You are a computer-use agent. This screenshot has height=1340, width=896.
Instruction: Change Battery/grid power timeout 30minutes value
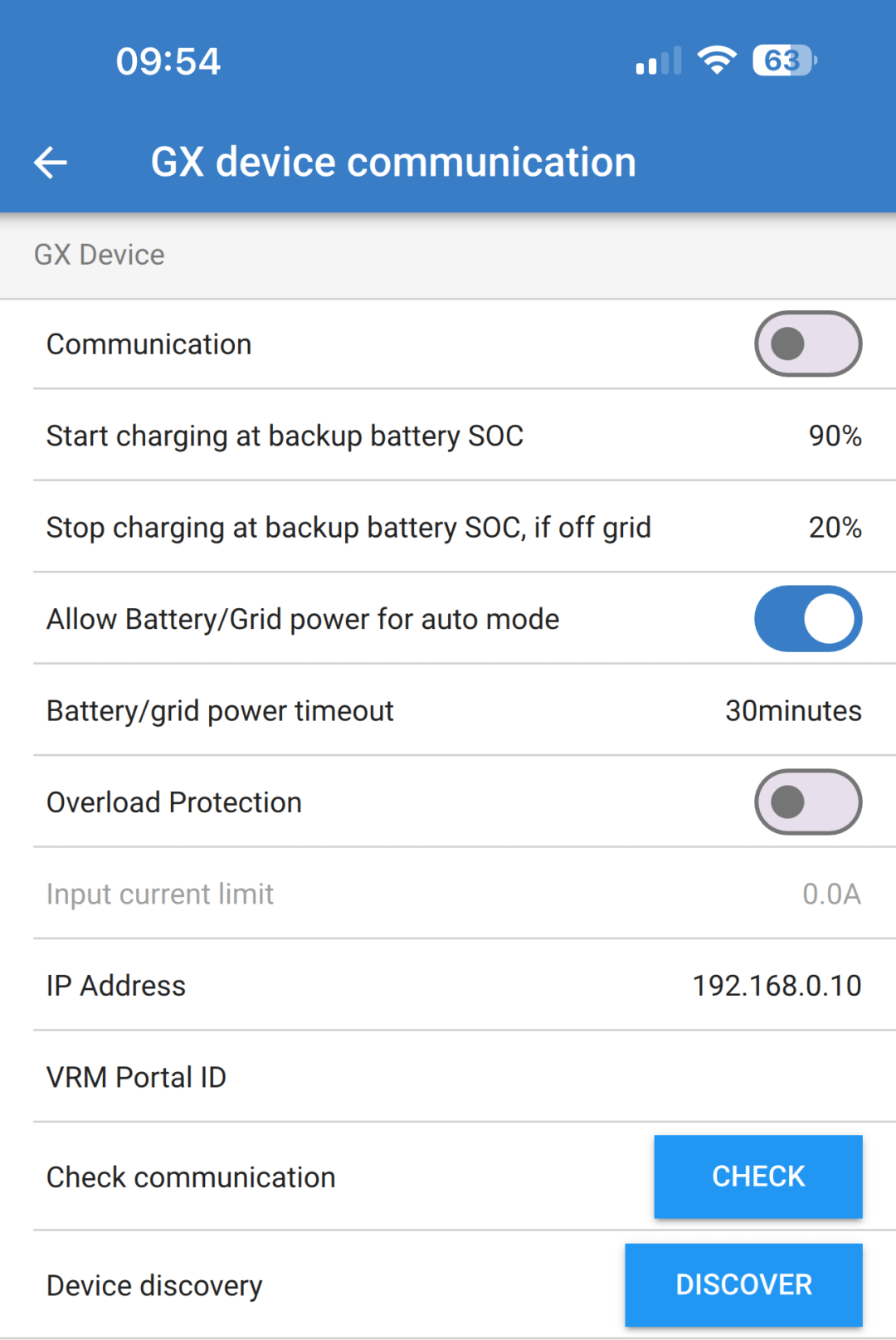click(x=792, y=711)
